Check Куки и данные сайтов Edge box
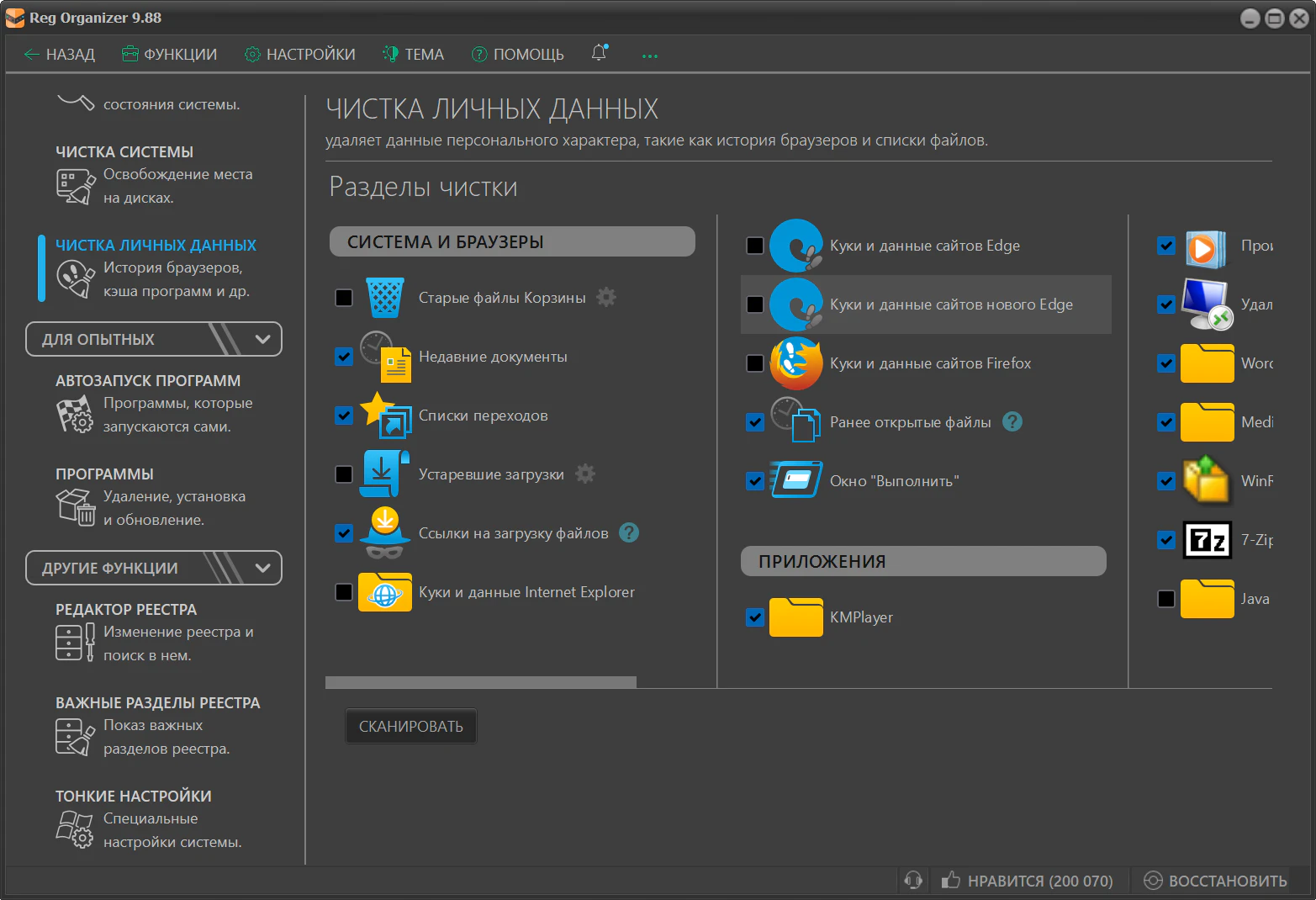This screenshot has width=1316, height=900. [x=755, y=246]
